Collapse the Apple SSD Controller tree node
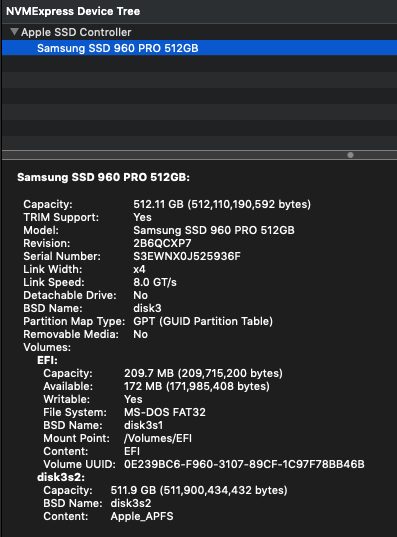The height and width of the screenshot is (537, 397). [x=14, y=32]
